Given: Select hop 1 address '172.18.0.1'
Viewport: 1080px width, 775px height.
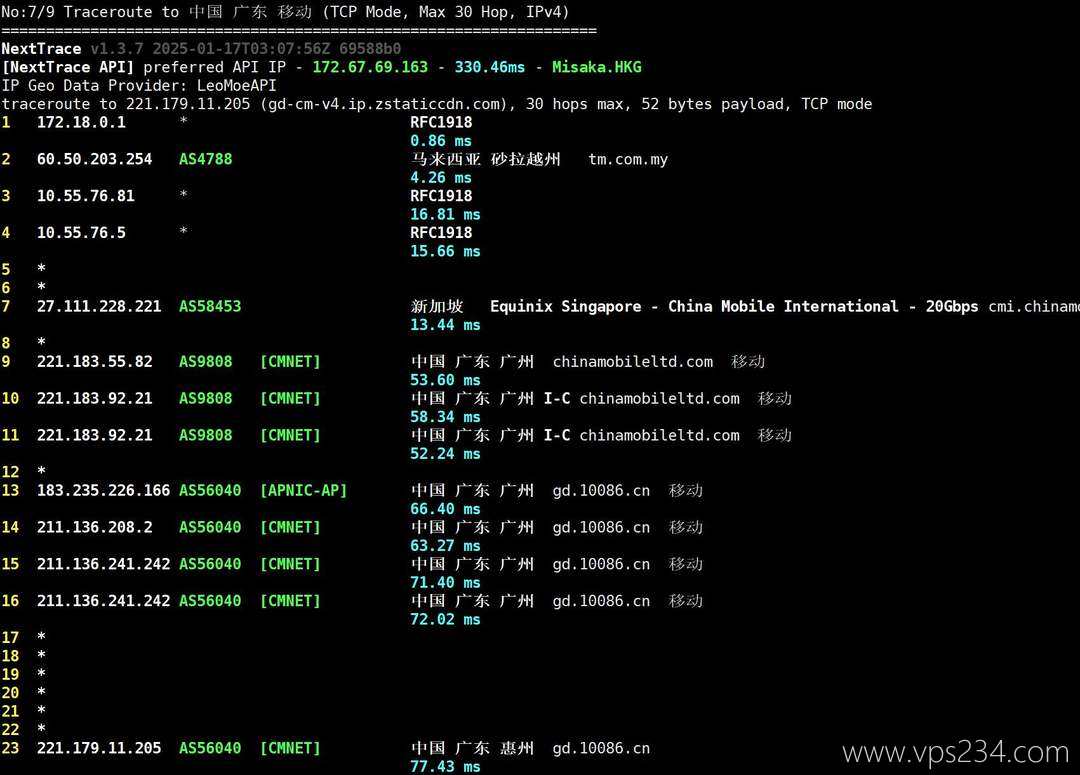Looking at the screenshot, I should coord(81,123).
